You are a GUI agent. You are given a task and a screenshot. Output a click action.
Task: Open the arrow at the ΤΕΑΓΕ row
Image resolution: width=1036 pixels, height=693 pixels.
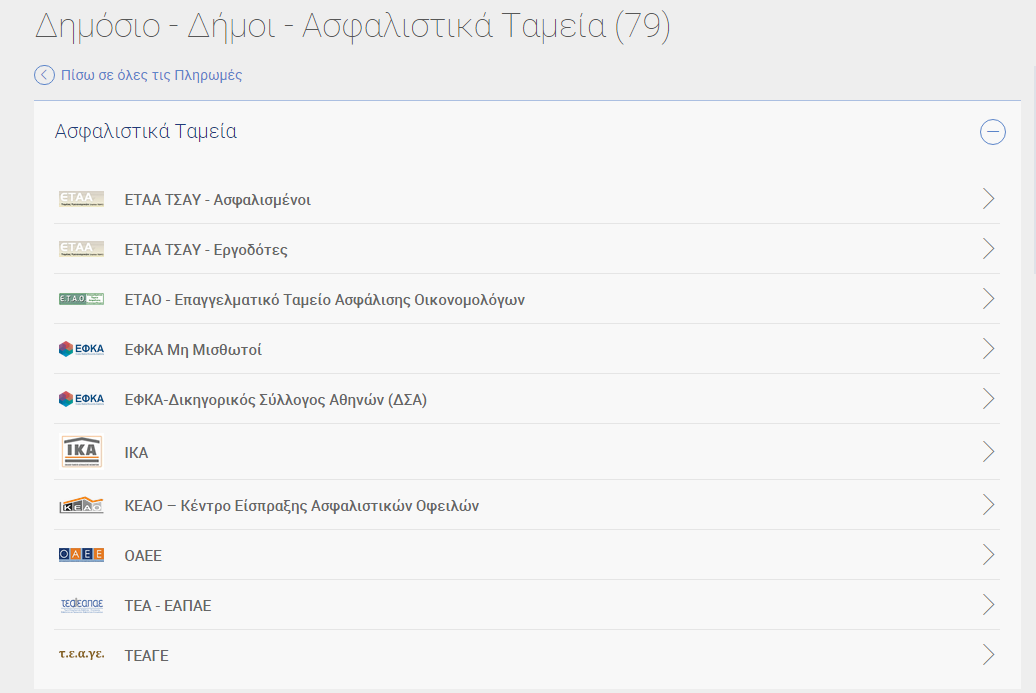[988, 655]
